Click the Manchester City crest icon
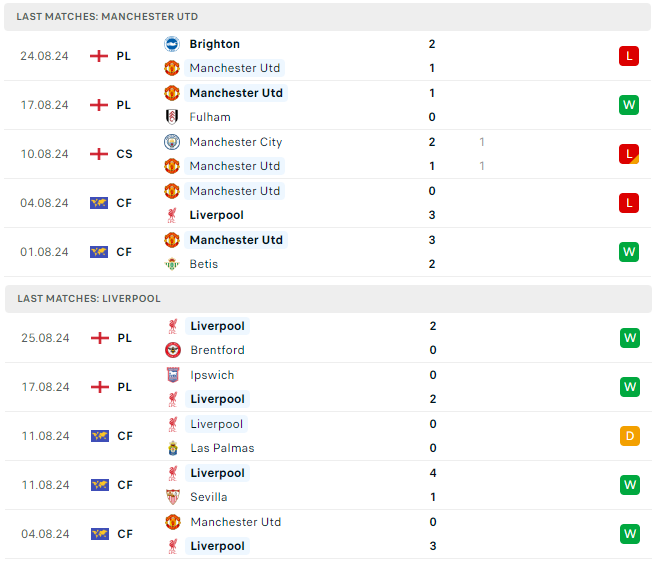Viewport: 658px width, 567px height. pyautogui.click(x=172, y=142)
